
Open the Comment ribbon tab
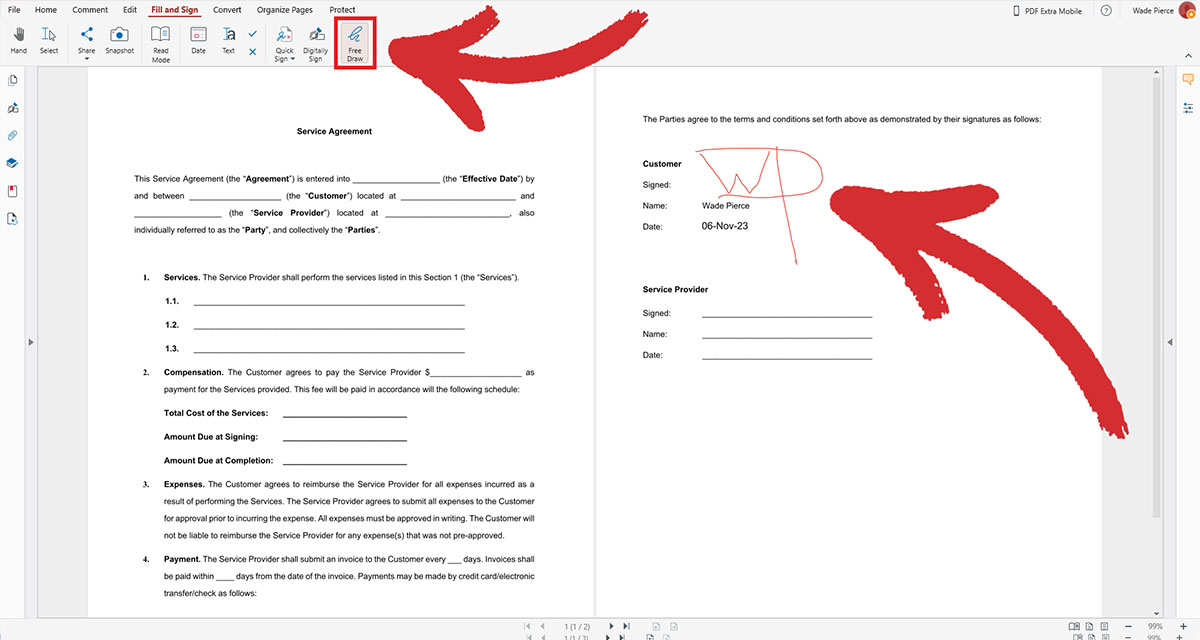tap(90, 9)
